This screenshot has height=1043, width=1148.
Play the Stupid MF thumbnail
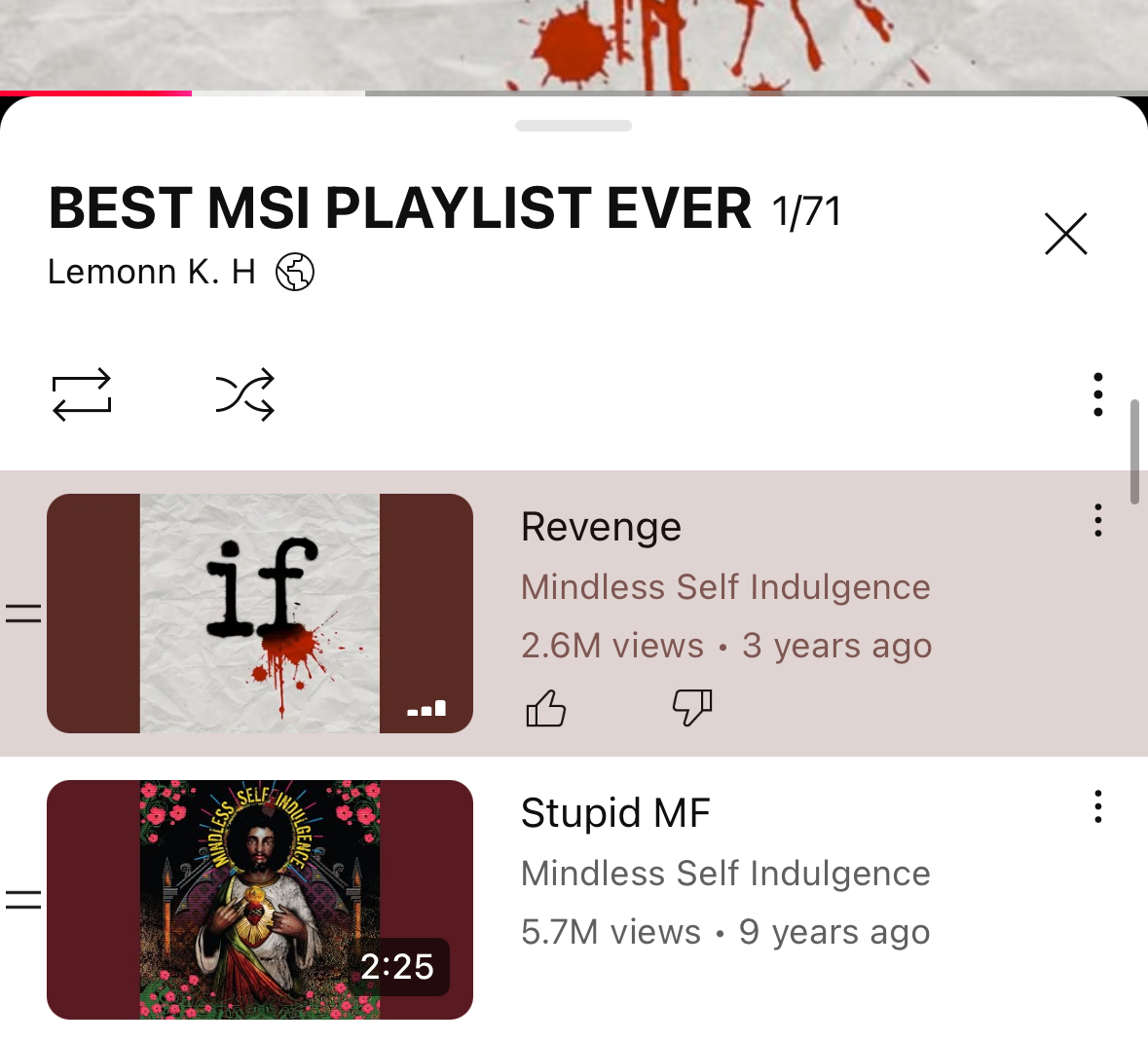(260, 900)
